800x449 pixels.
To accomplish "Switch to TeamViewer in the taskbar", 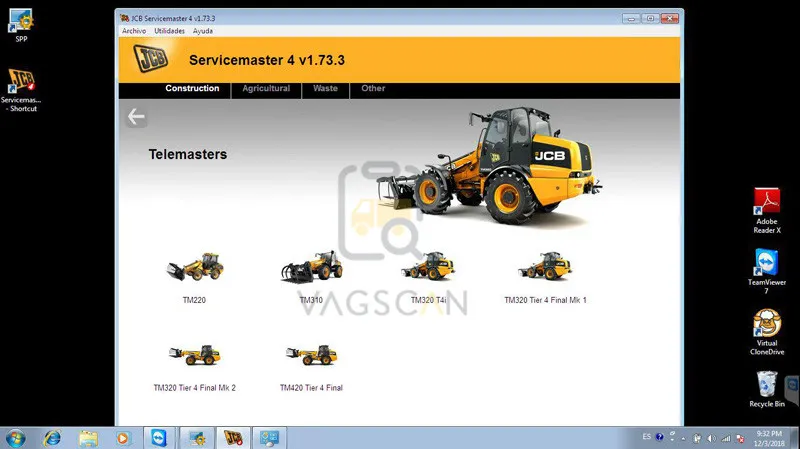I will 159,438.
